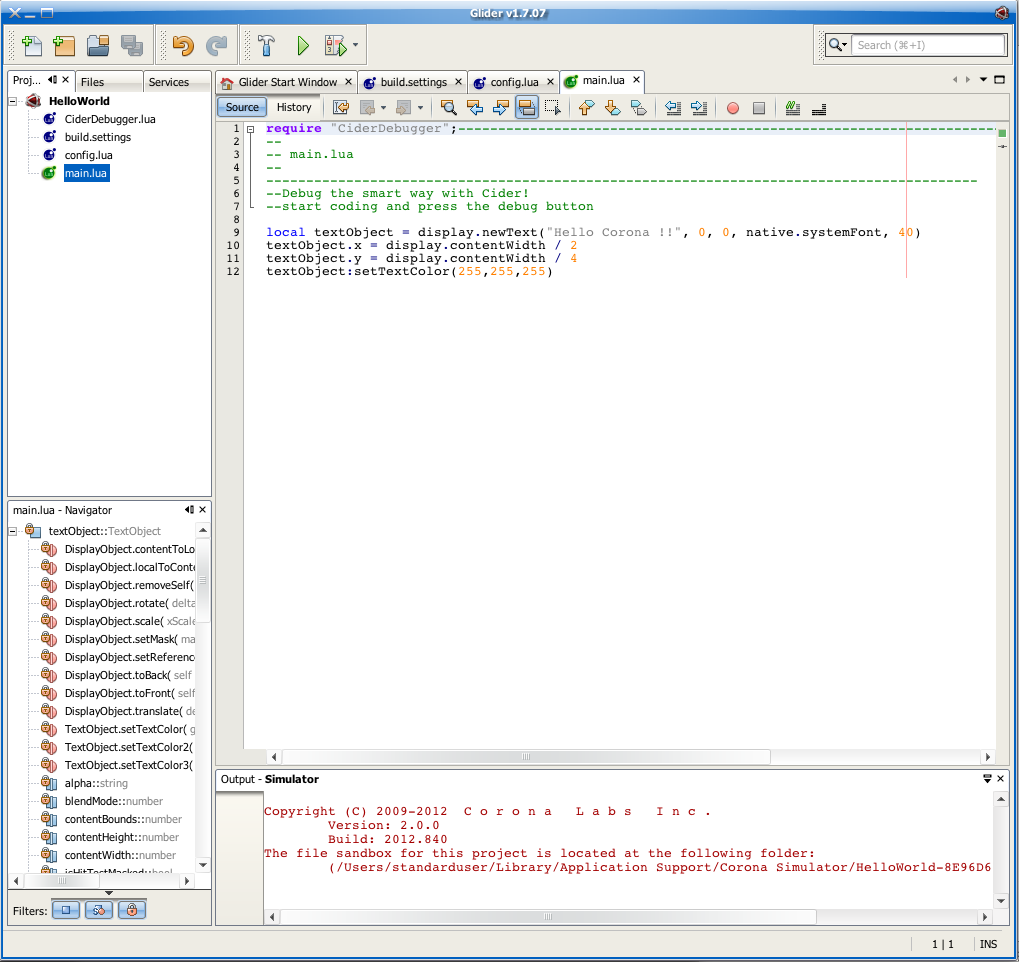
Task: Toggle the static members filter button
Action: (98, 910)
